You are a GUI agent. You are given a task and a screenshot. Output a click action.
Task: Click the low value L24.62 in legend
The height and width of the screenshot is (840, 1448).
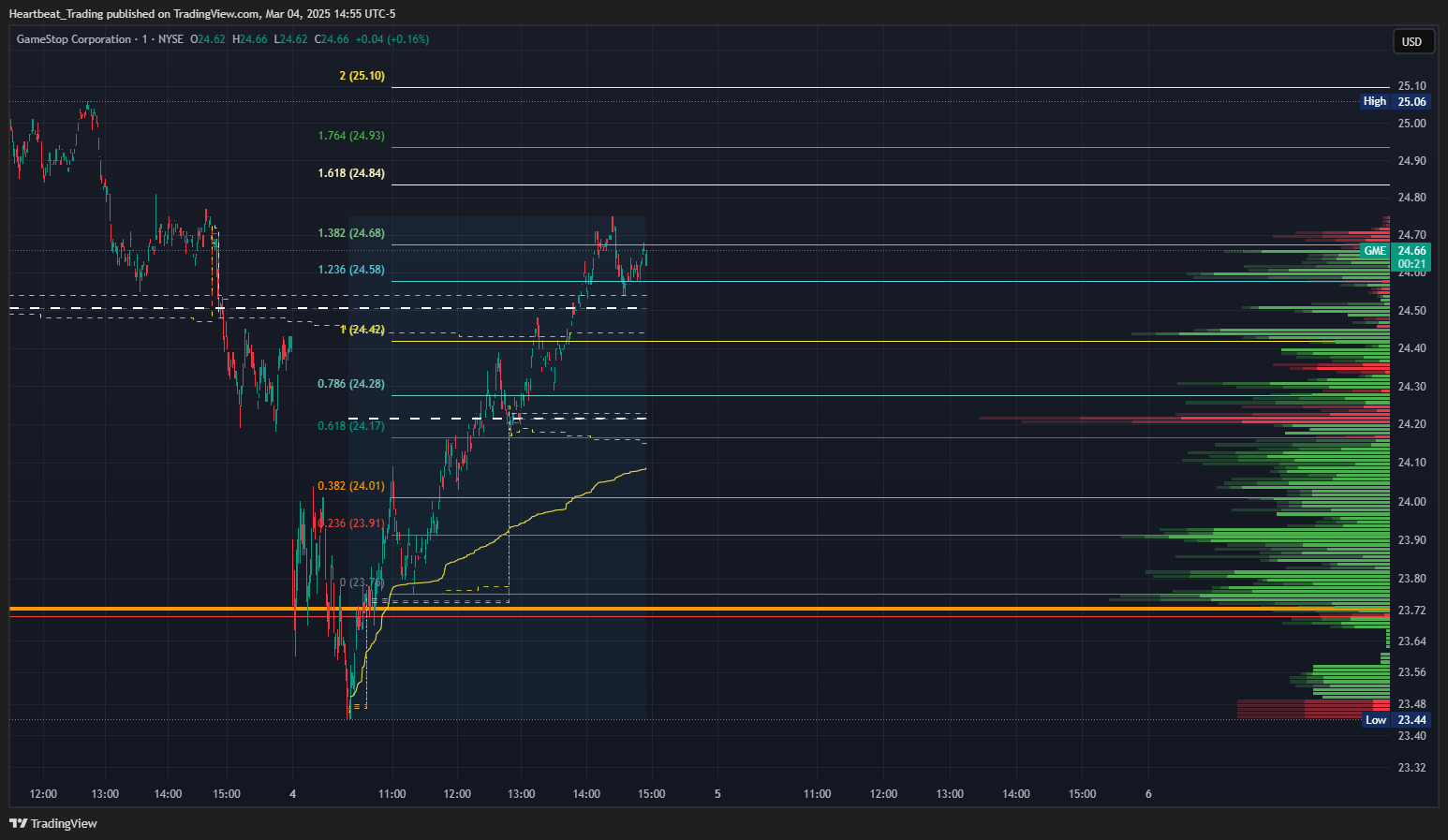290,39
